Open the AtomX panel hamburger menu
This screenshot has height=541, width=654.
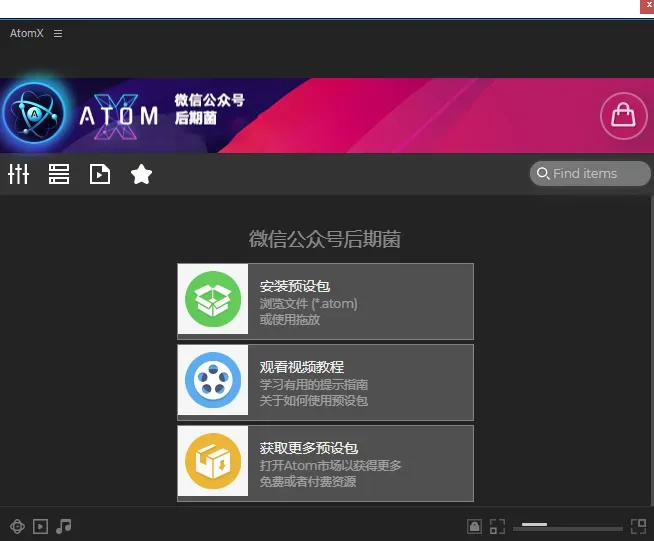58,33
